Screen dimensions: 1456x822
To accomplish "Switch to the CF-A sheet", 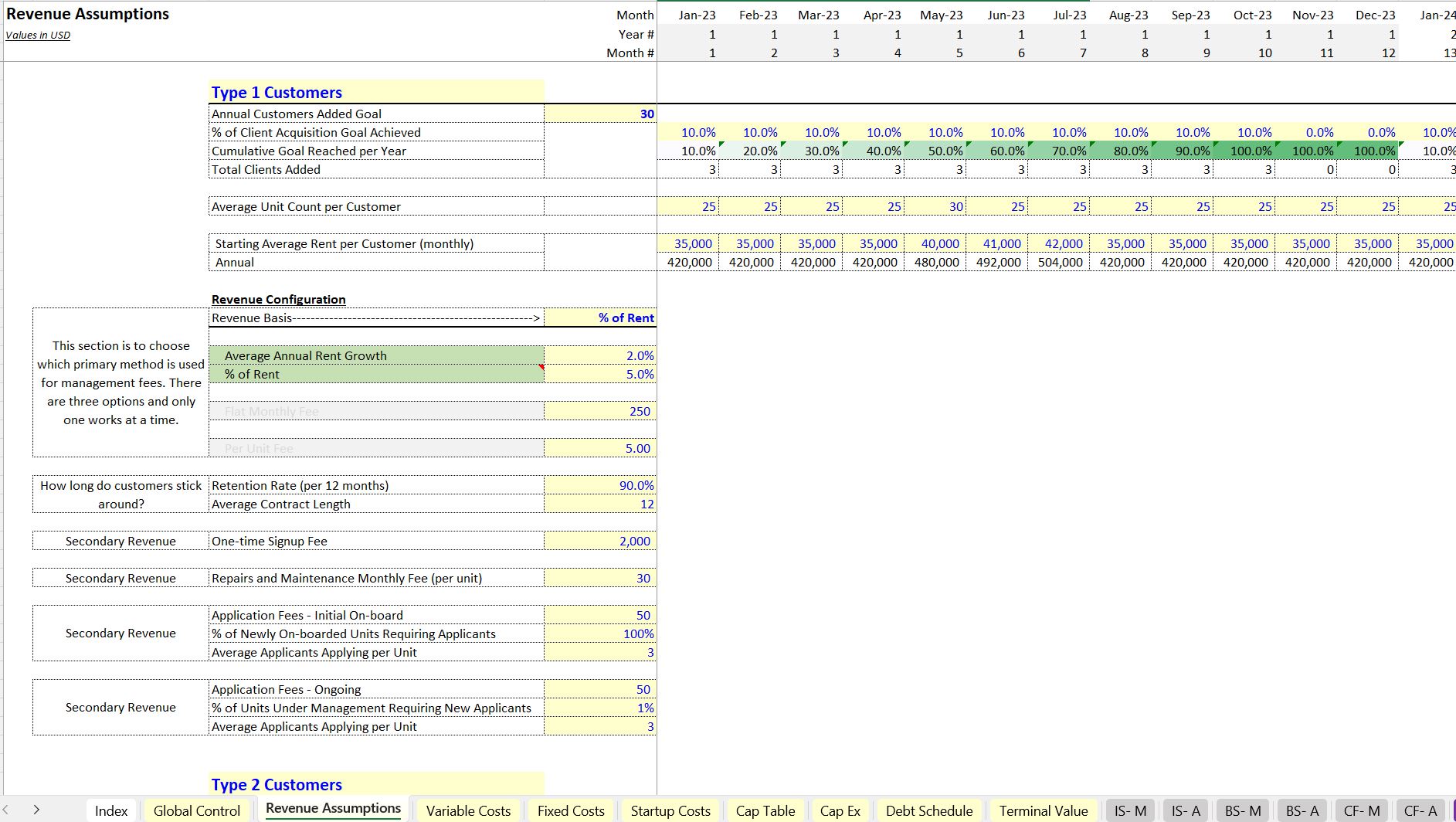I will (x=1420, y=810).
